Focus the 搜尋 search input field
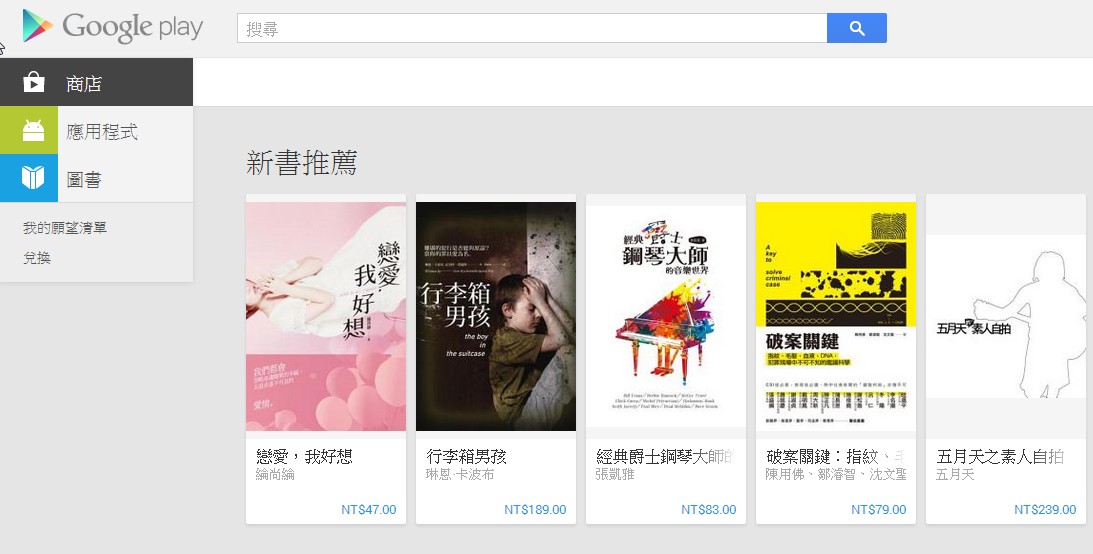 click(532, 28)
